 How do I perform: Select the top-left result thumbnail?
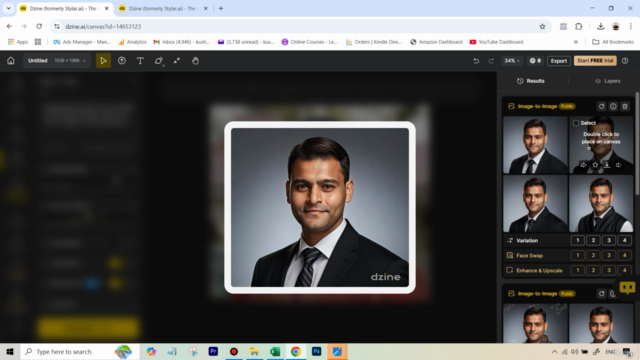coord(535,145)
